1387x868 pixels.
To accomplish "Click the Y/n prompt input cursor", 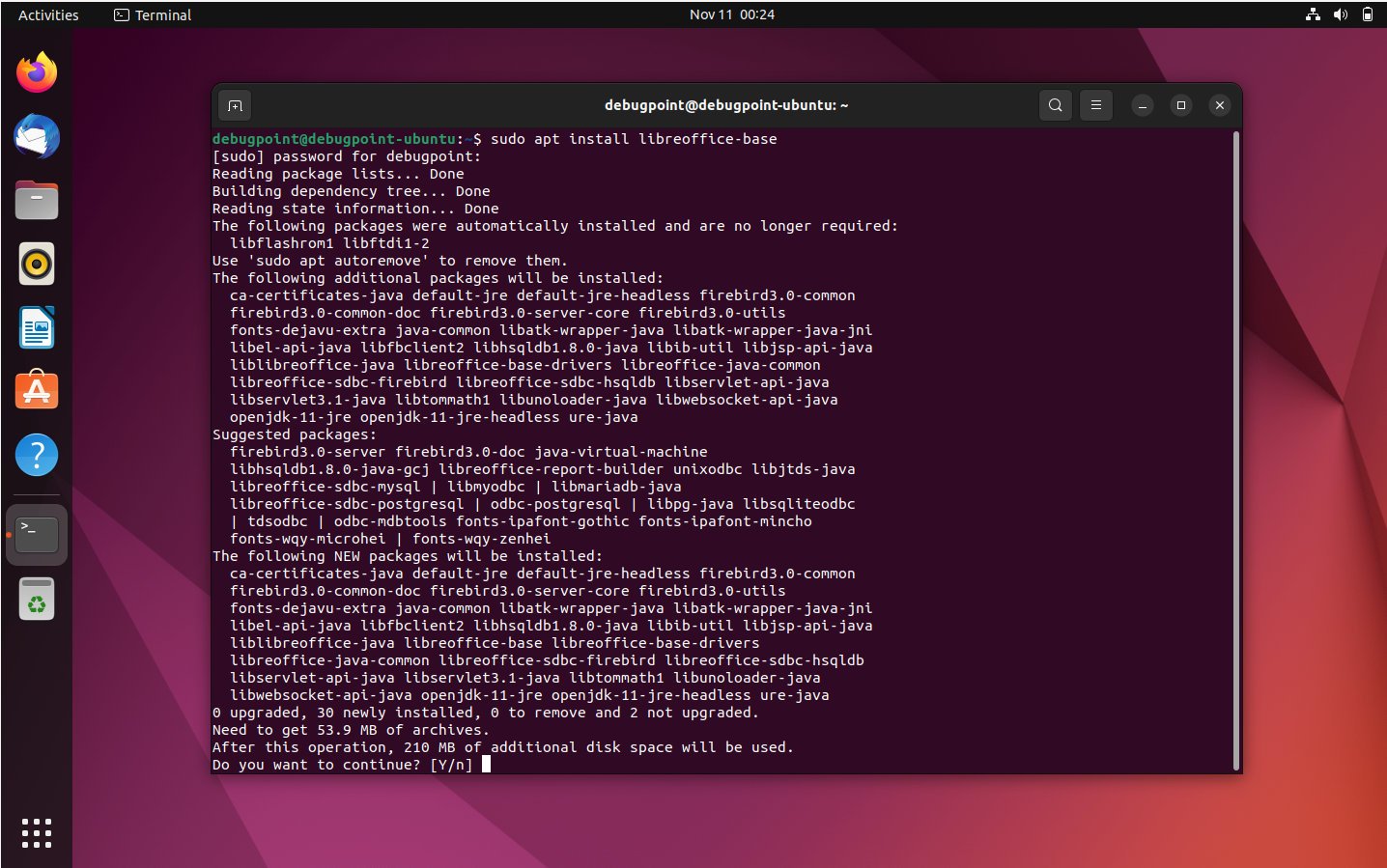I will click(487, 764).
